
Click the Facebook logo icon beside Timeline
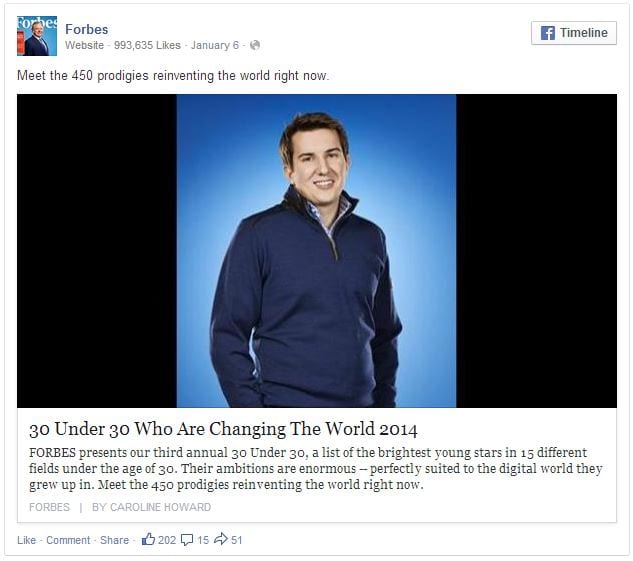pyautogui.click(x=547, y=33)
